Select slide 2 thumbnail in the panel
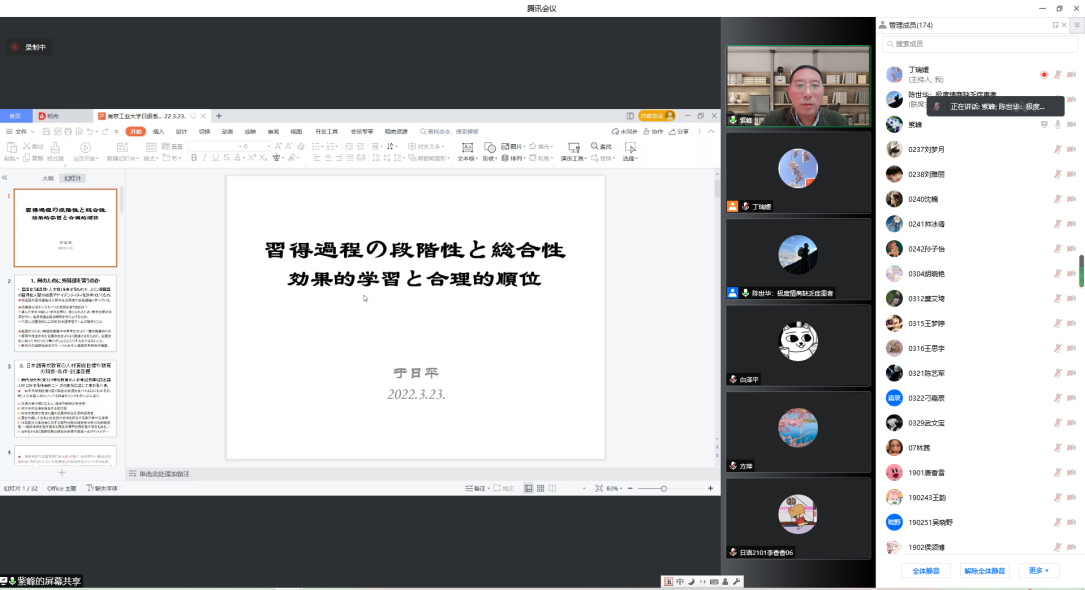Screen dimensions: 1085x590 point(65,314)
